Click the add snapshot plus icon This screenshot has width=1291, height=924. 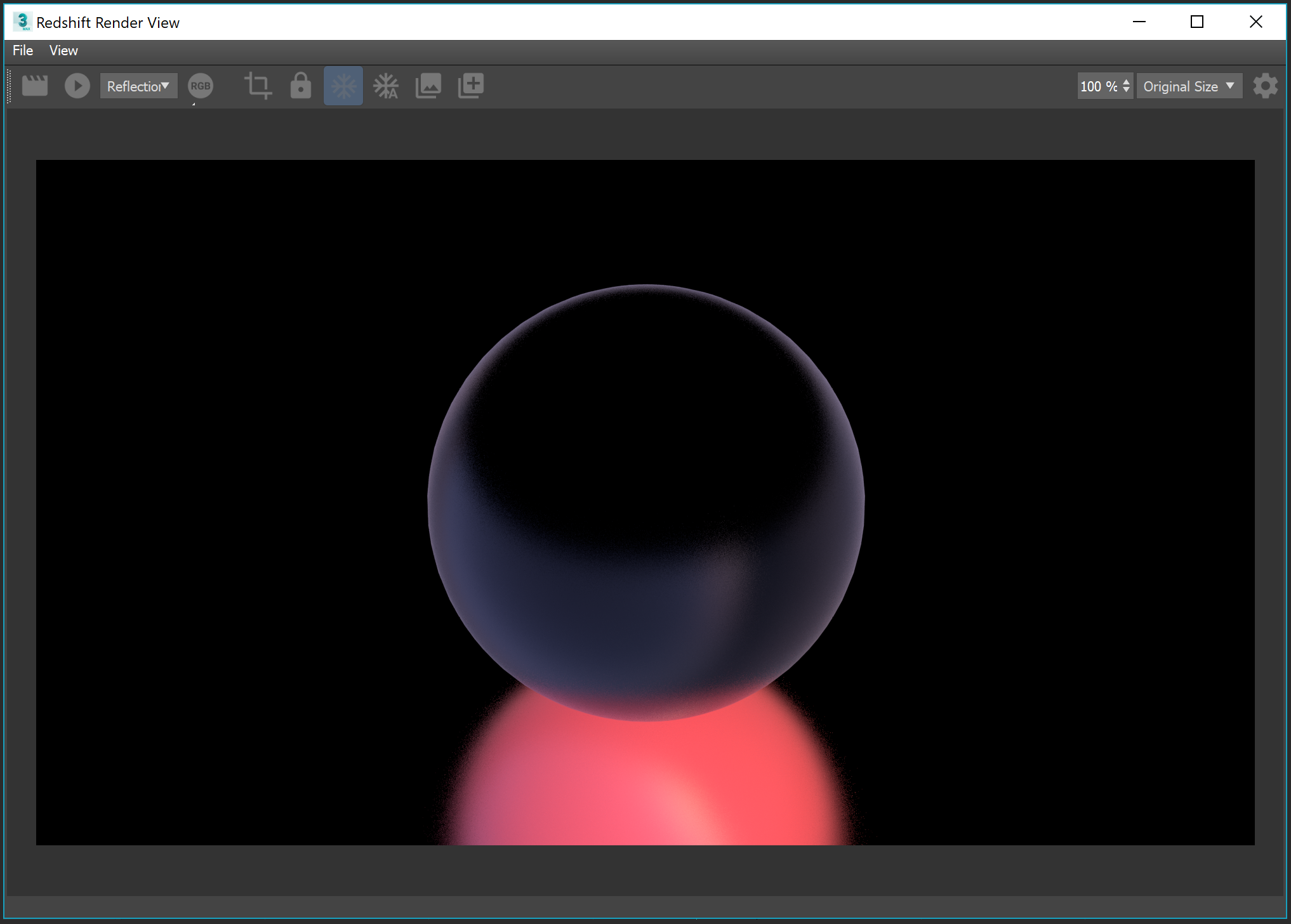click(x=471, y=86)
